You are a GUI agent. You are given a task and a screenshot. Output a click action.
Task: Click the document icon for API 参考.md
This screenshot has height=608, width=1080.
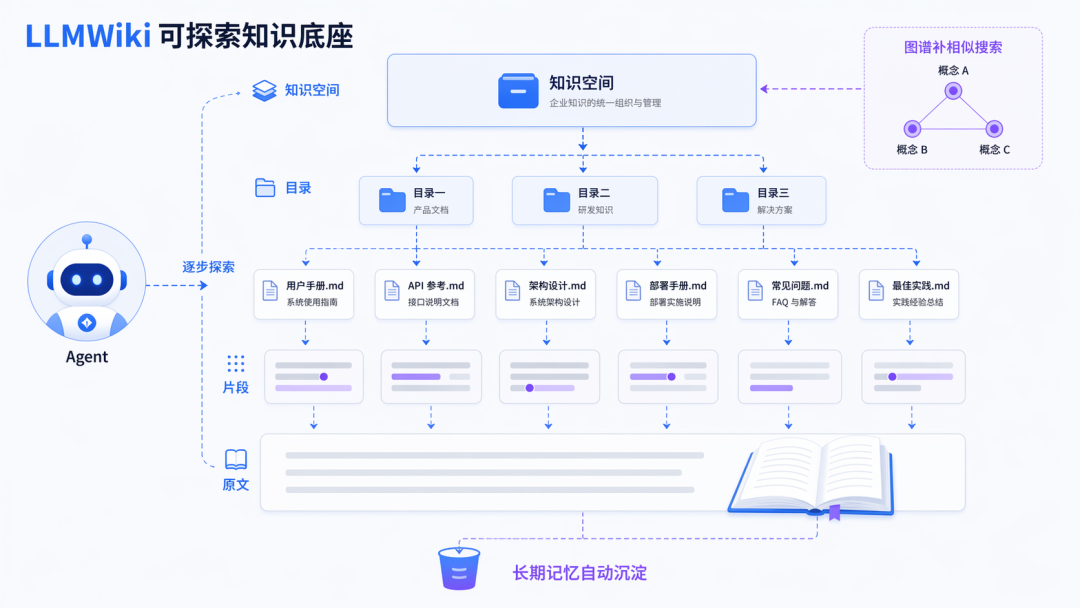(x=392, y=291)
